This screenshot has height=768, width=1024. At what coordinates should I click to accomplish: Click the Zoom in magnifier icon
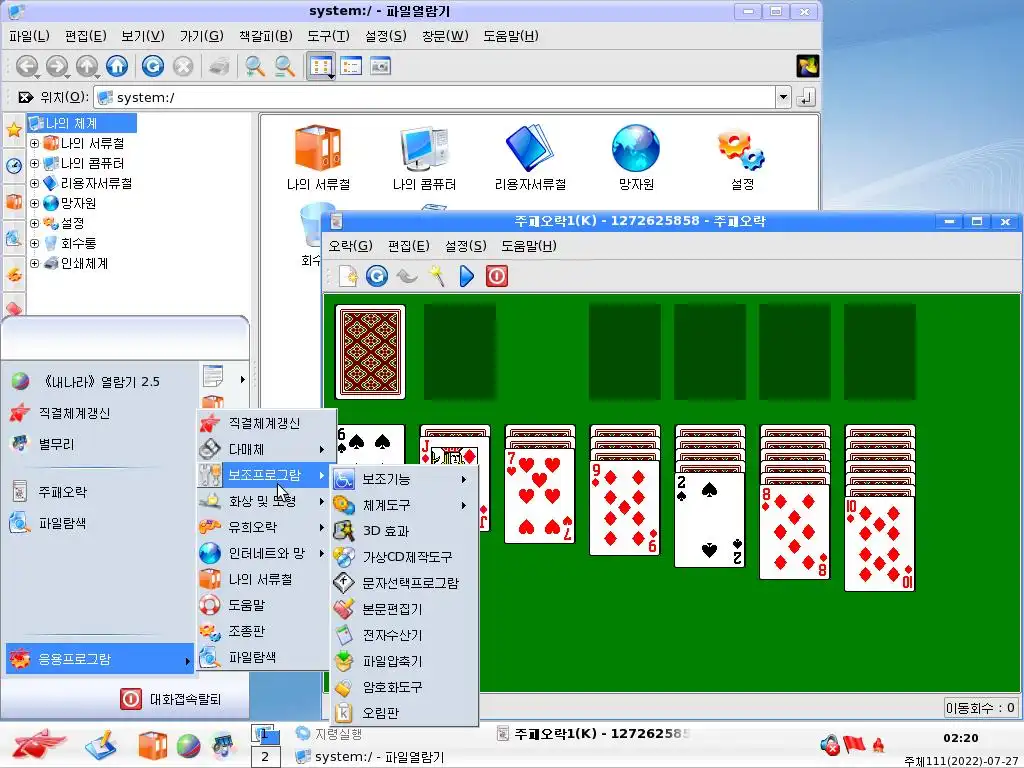point(254,66)
